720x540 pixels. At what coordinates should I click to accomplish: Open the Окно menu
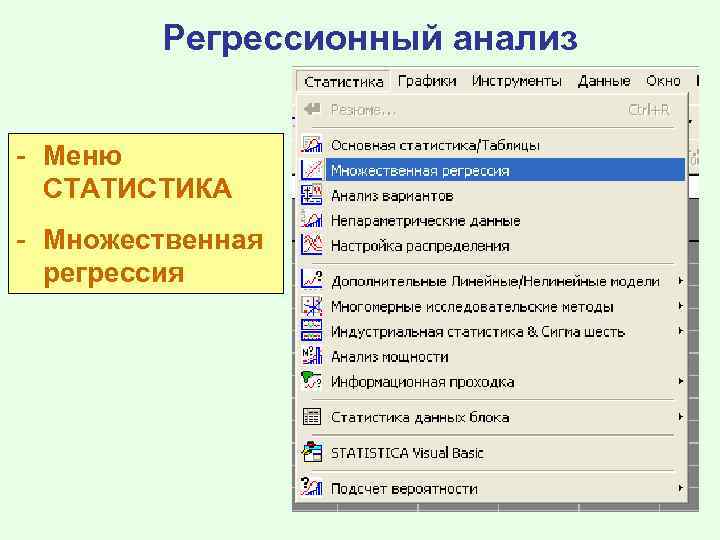(663, 81)
